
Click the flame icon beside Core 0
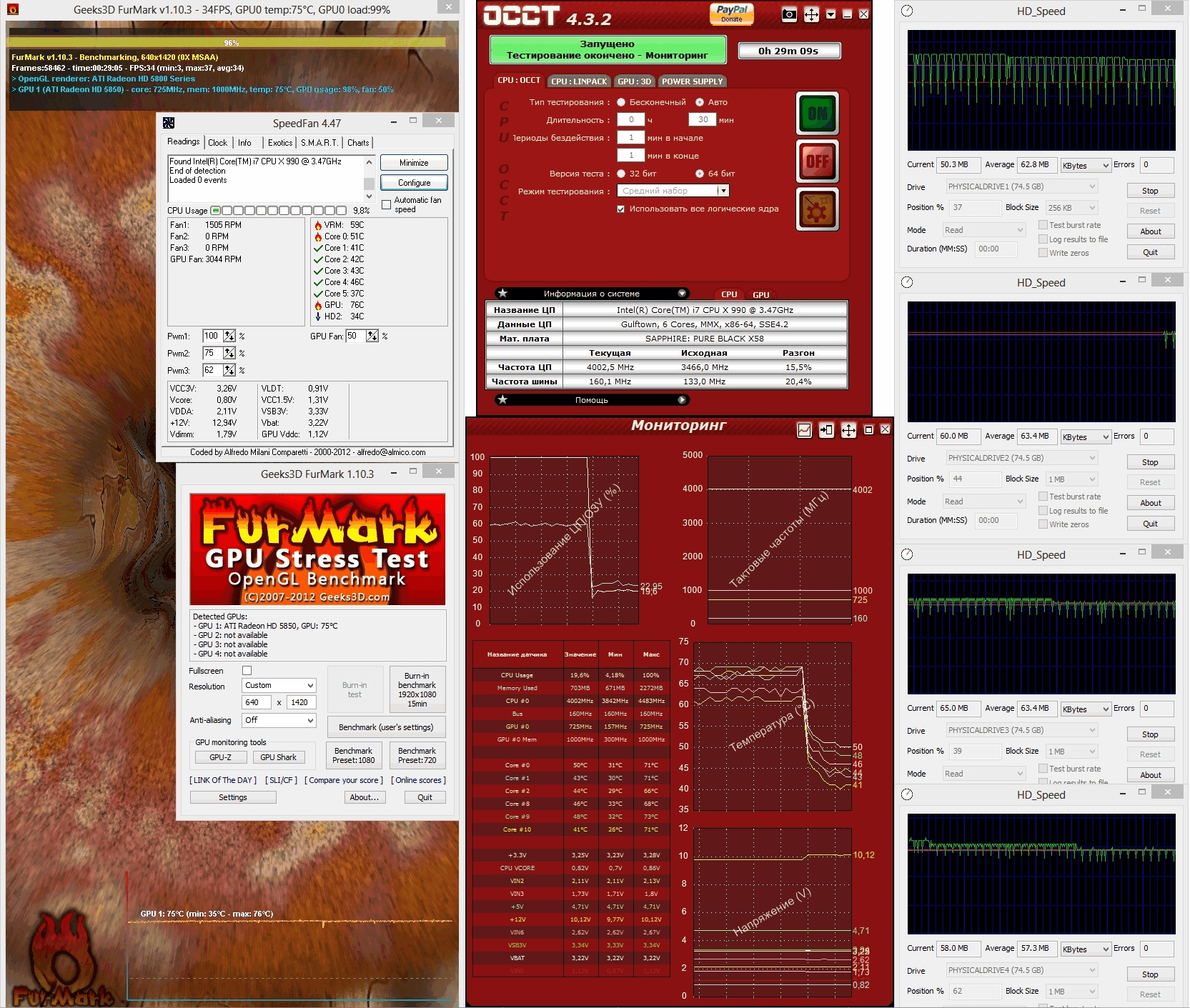pos(318,236)
